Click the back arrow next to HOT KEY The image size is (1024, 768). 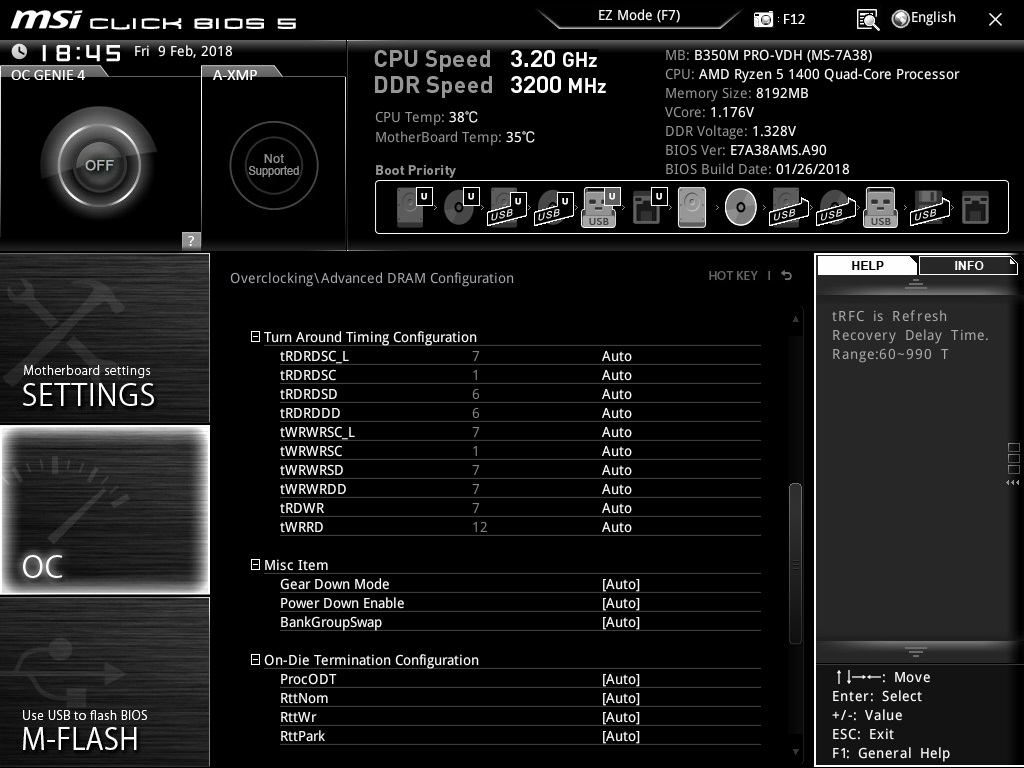tap(787, 276)
